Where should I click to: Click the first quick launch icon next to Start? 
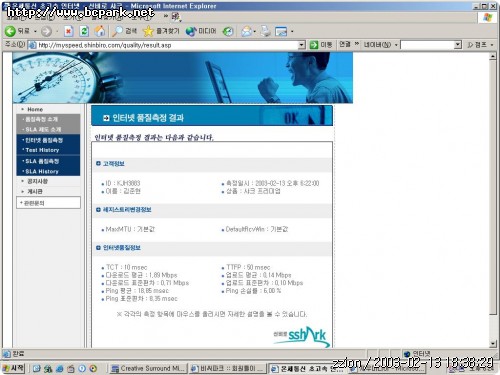tap(37, 368)
